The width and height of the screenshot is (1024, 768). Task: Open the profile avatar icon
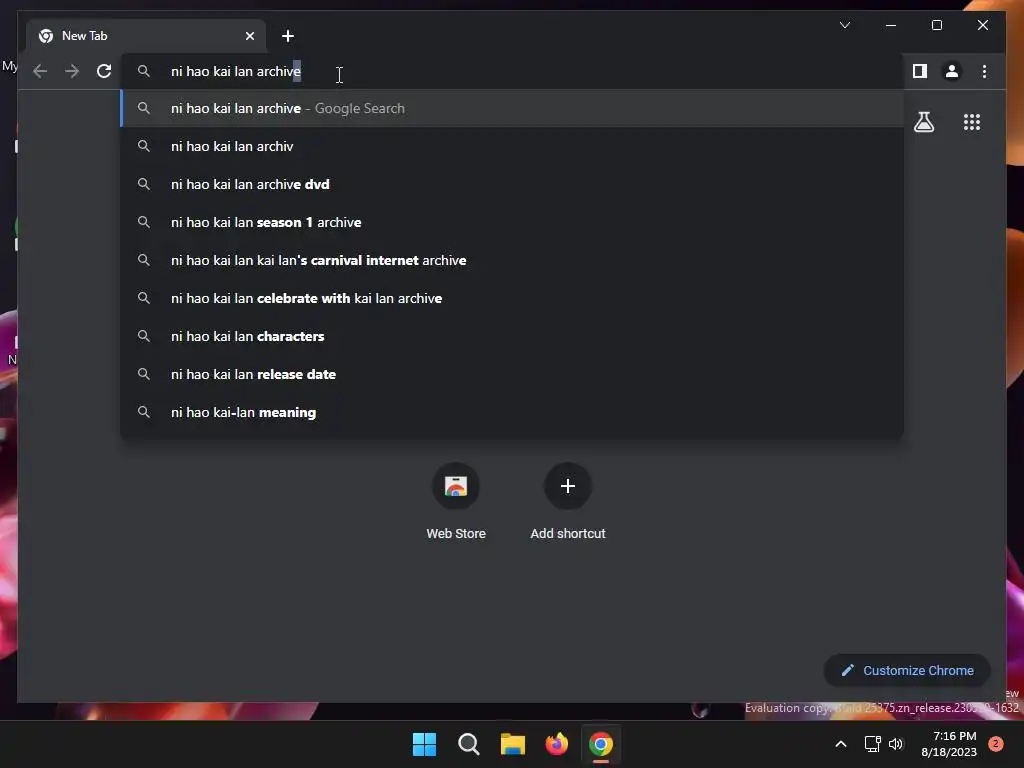coord(952,71)
